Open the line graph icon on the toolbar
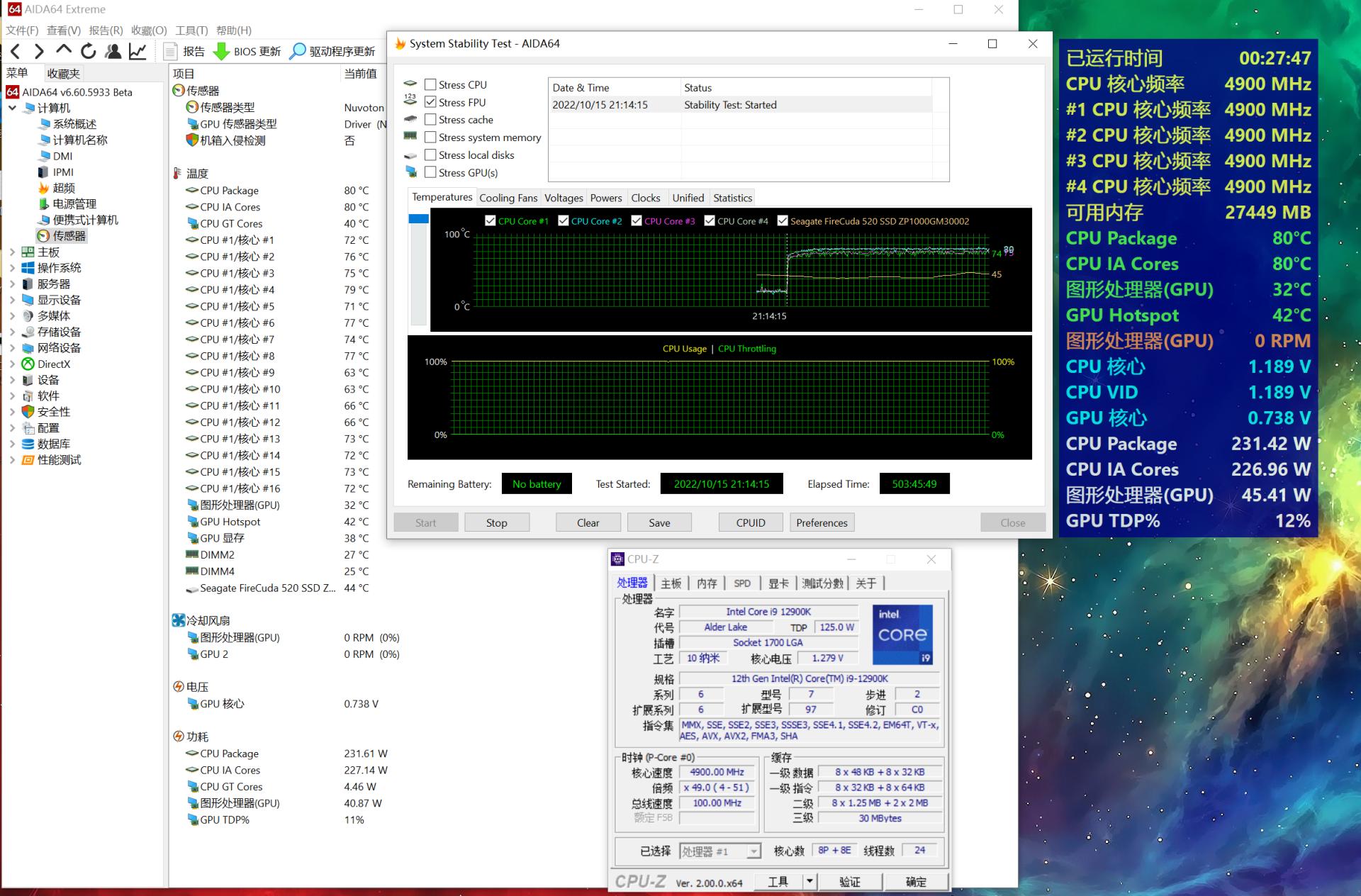The width and height of the screenshot is (1361, 896). point(138,51)
